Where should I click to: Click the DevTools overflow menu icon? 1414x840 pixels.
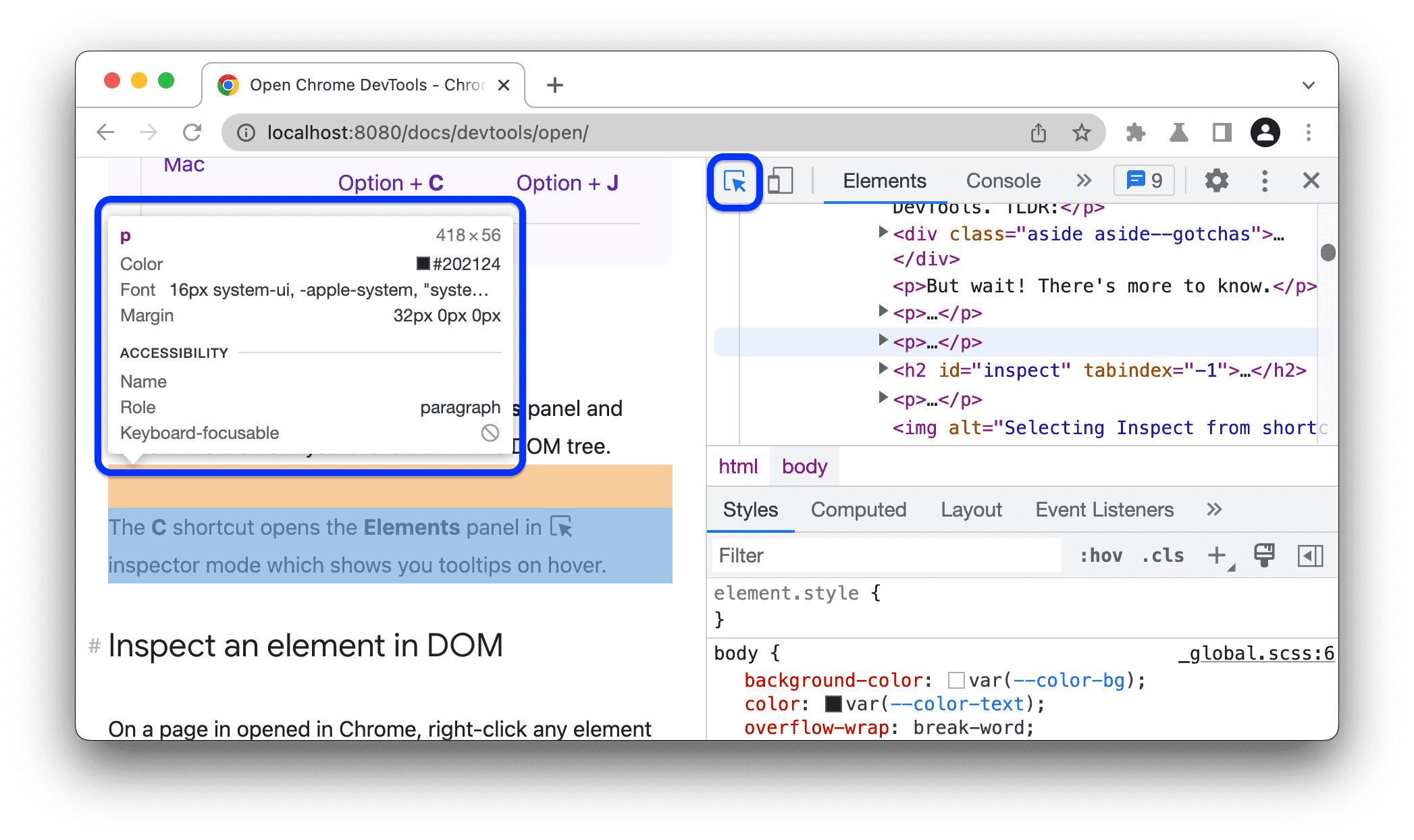point(1265,181)
